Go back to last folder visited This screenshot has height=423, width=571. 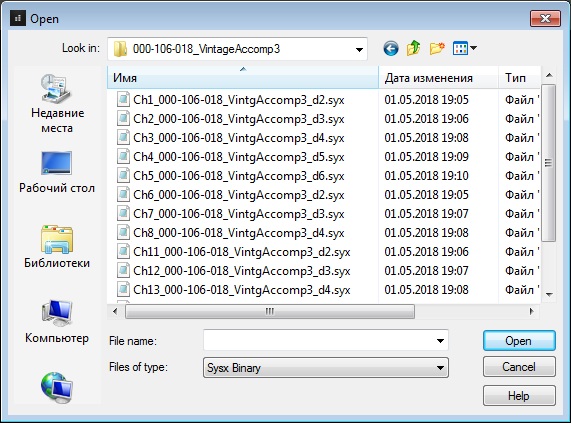391,48
